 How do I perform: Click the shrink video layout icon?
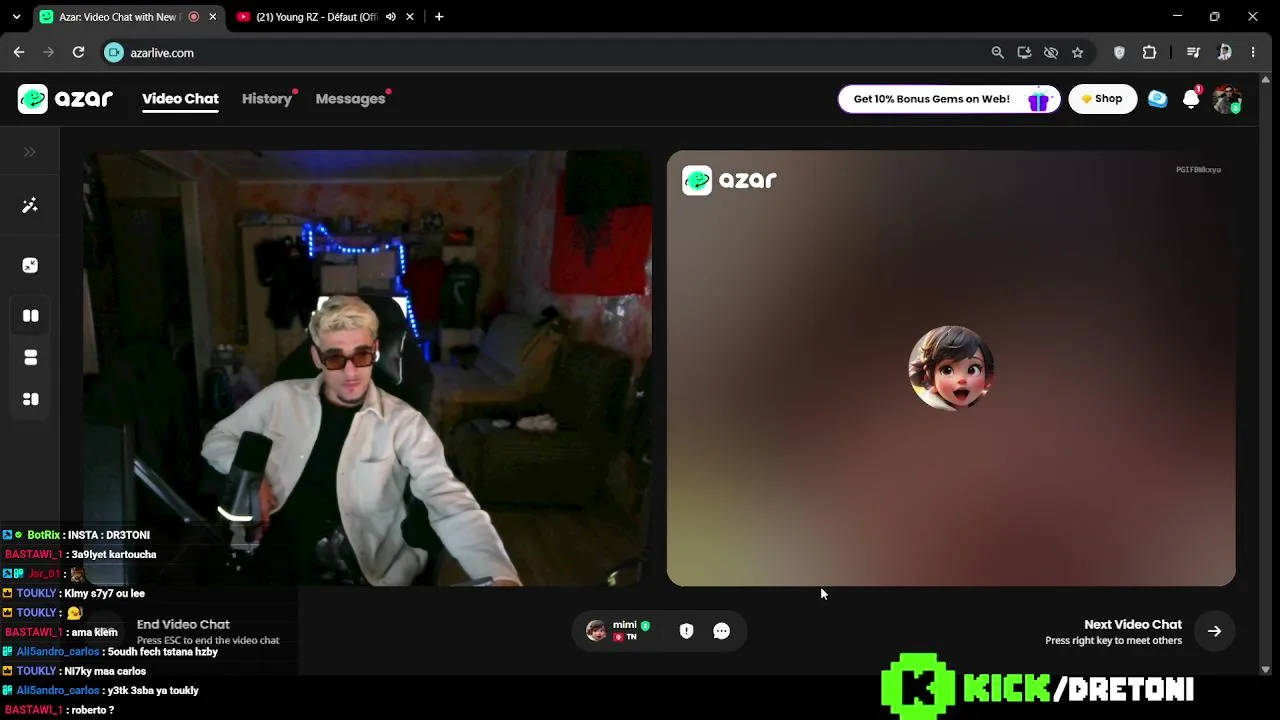coord(30,265)
